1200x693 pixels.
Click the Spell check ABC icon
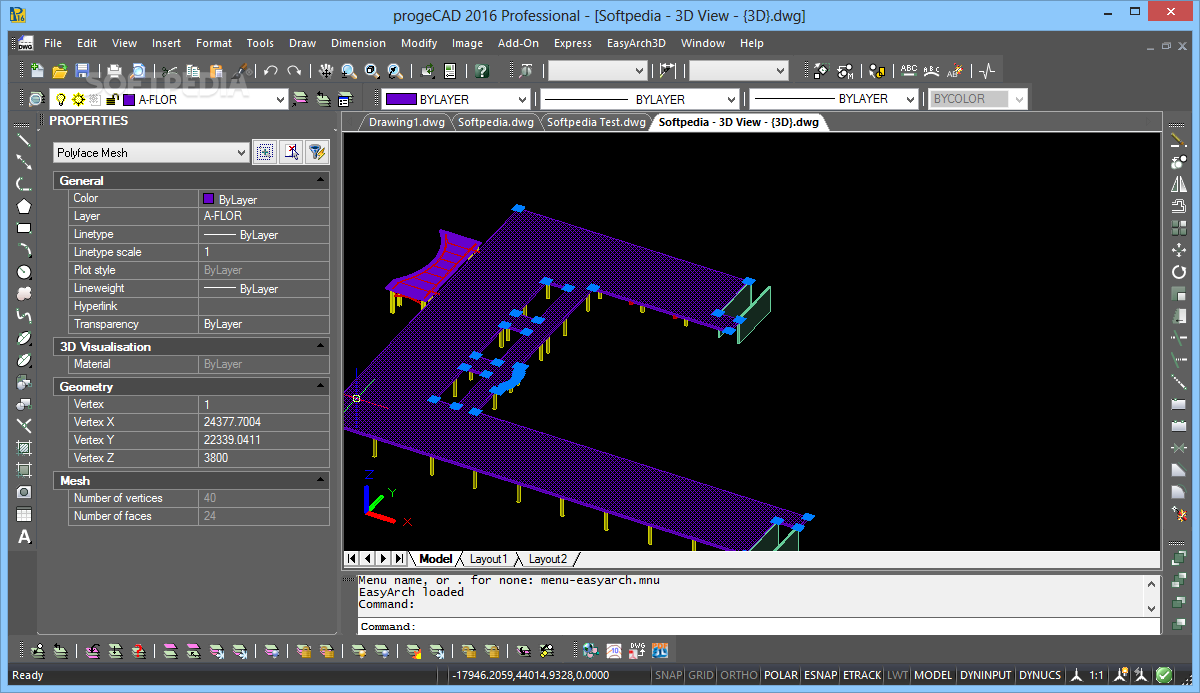[x=908, y=71]
